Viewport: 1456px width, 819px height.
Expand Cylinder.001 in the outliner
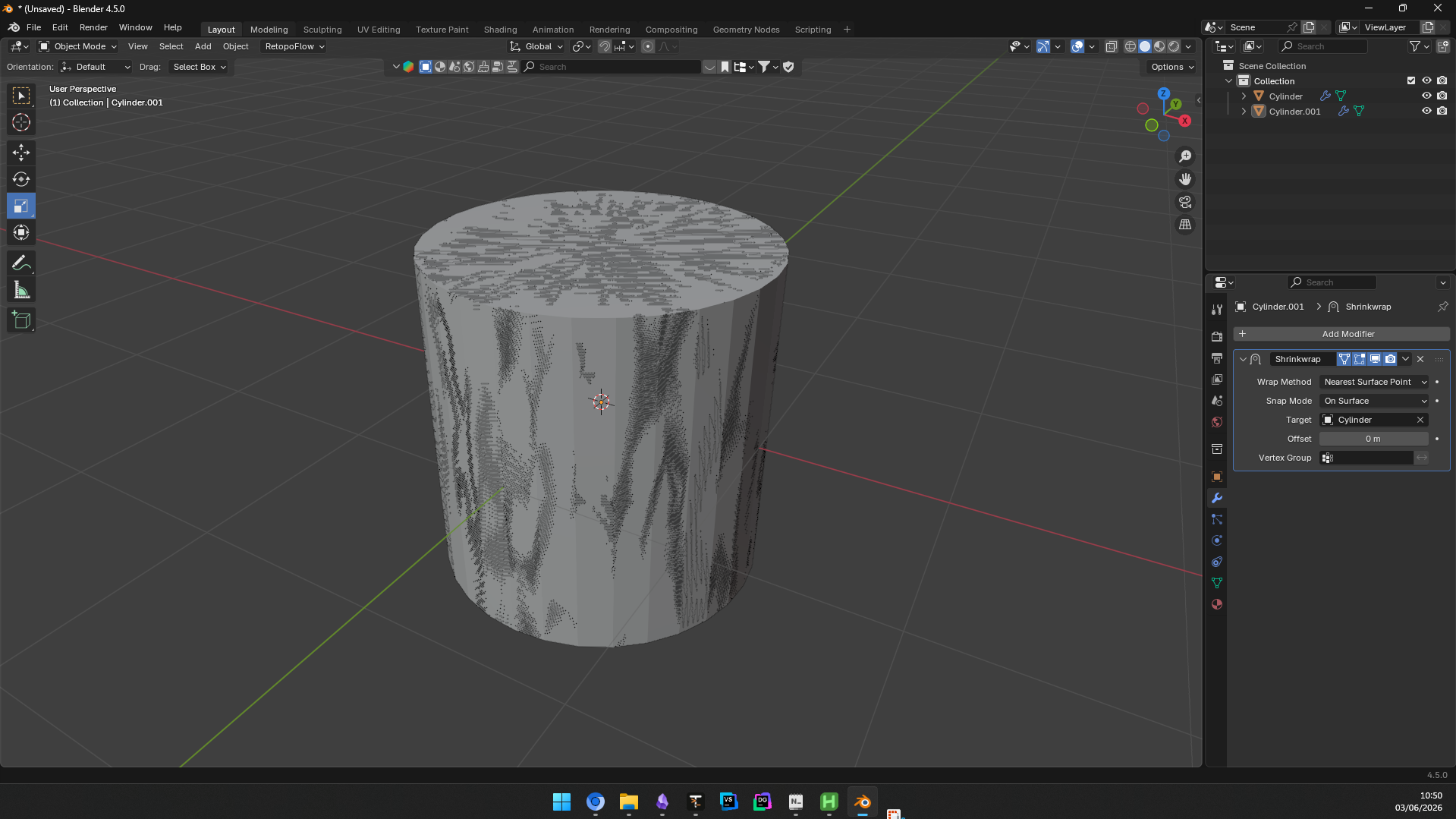pos(1244,111)
